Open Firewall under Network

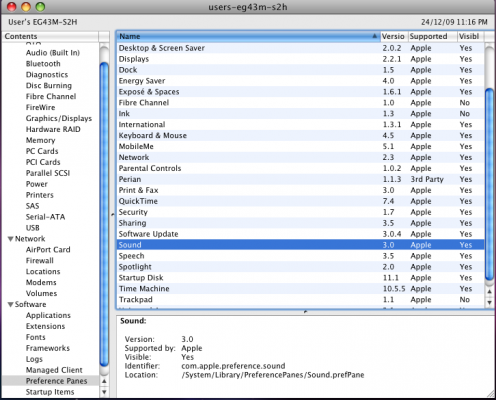[40, 261]
